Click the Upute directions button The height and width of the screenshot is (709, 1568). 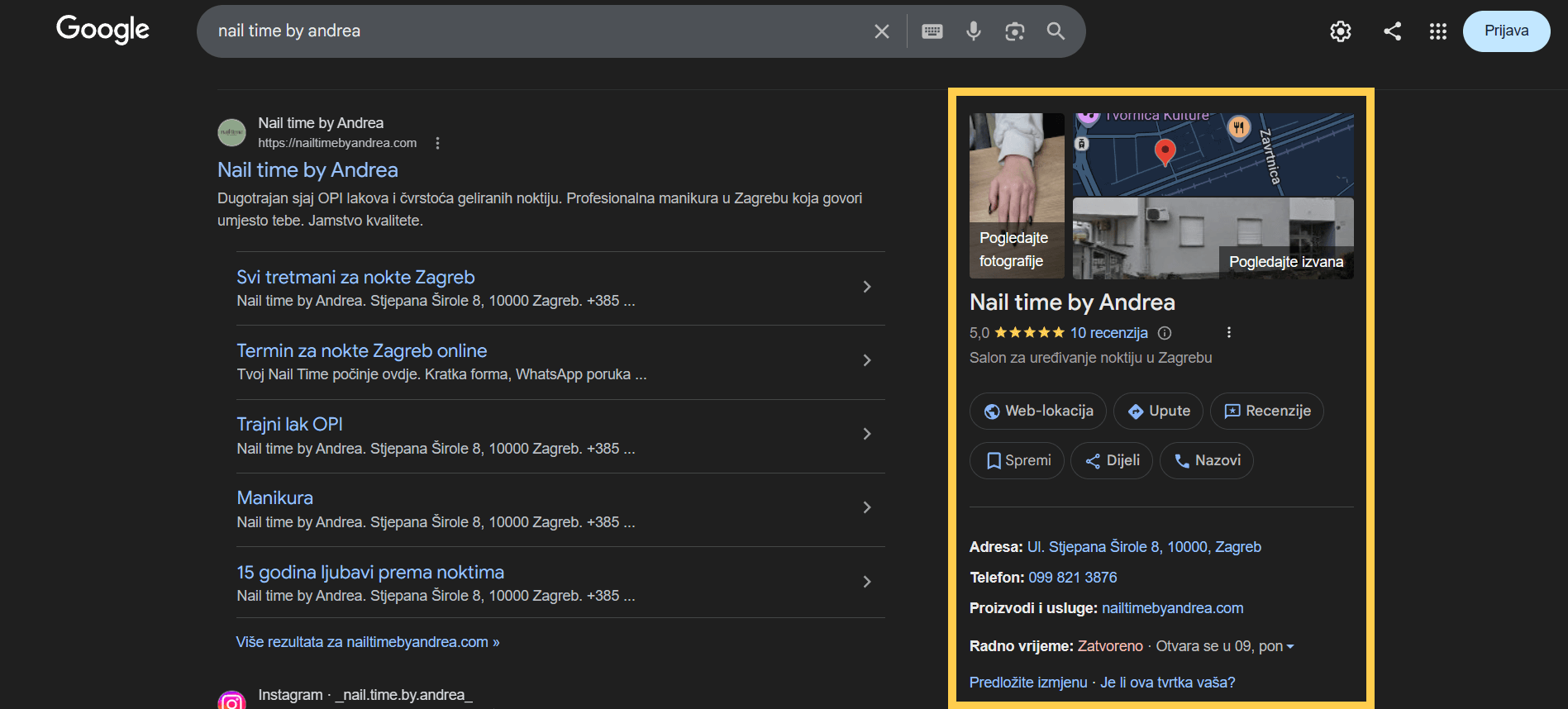1159,411
